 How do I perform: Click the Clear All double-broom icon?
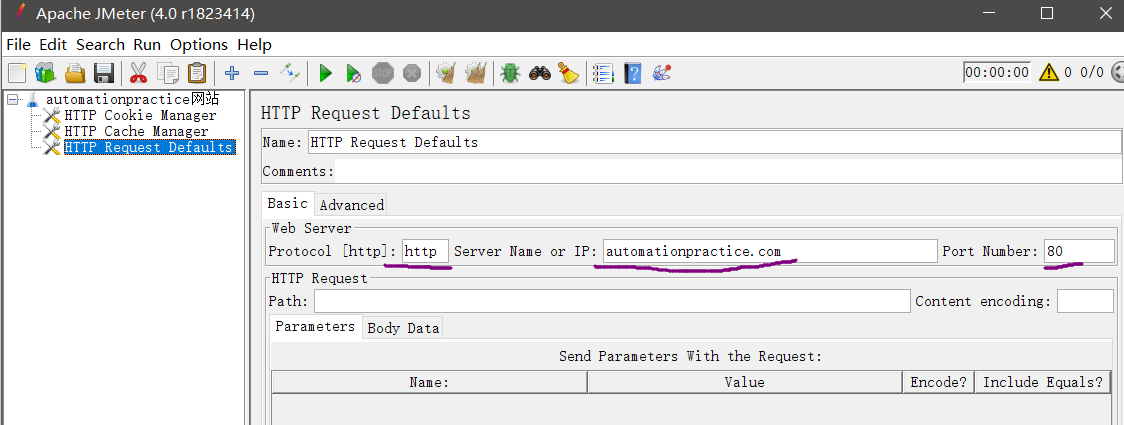coord(476,72)
